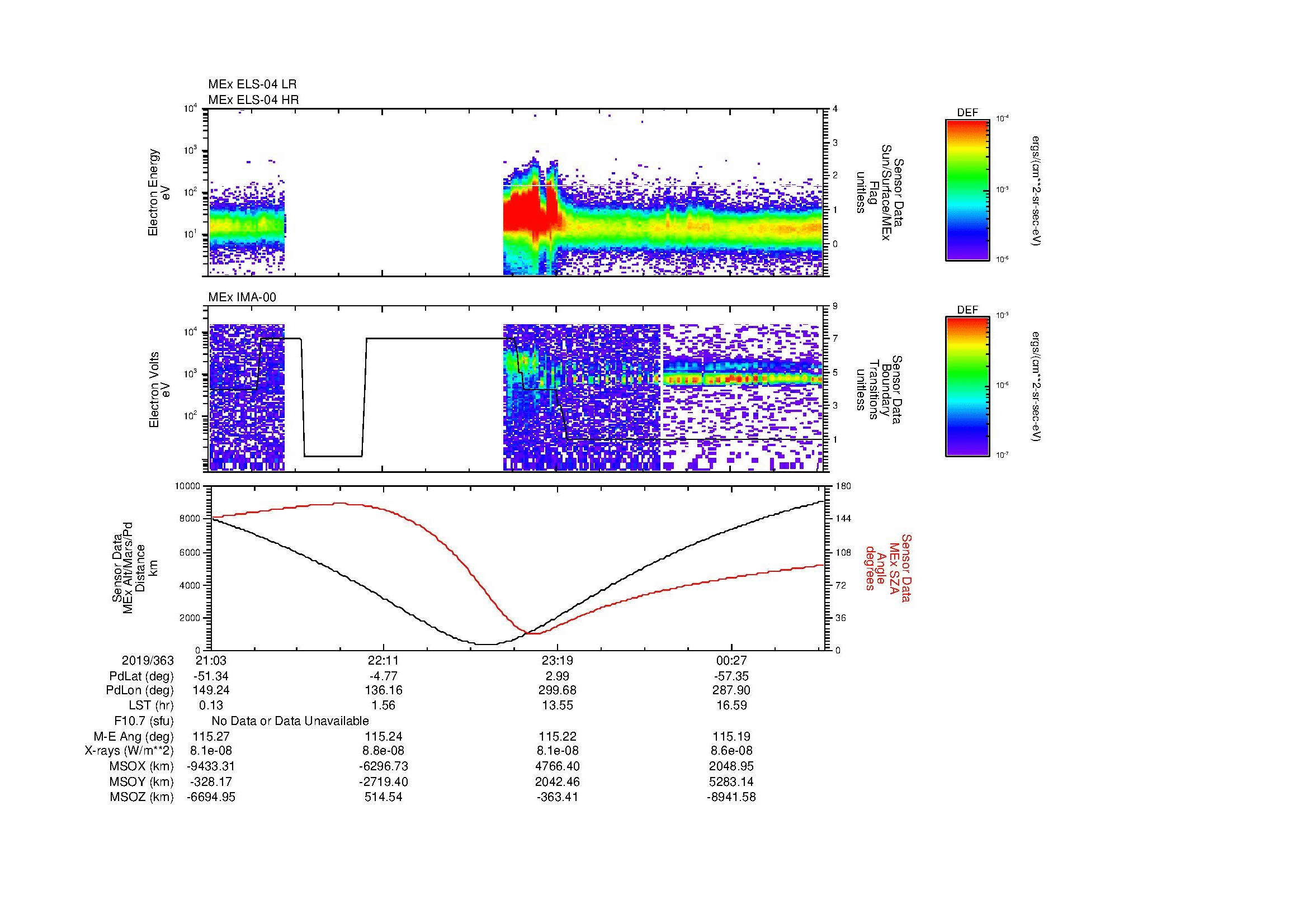Click the 'Sun/Surface/MEx Flag' right axis label
The image size is (1308, 924).
click(879, 192)
